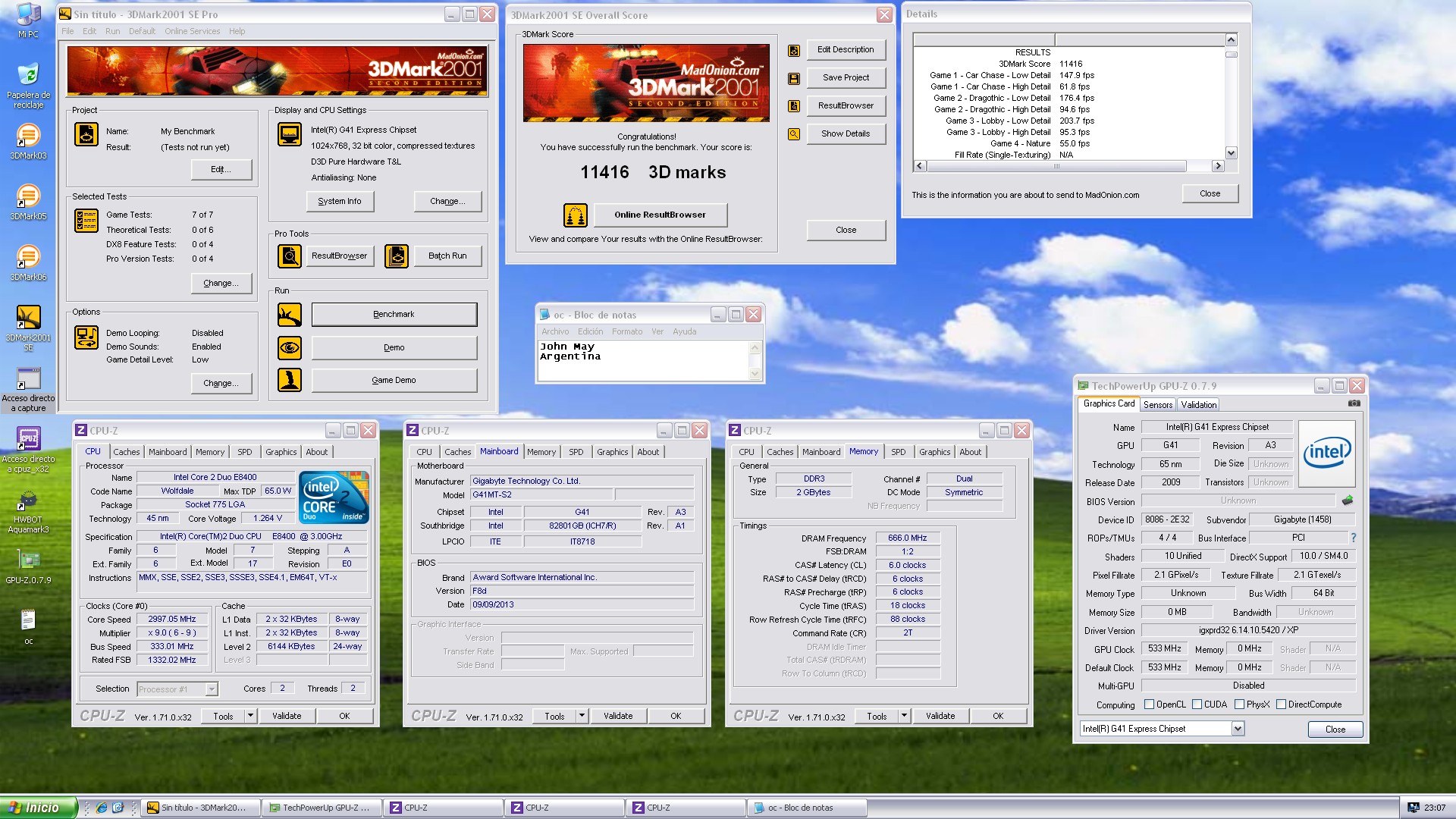Open the Formato menu in Bloc de notas
The height and width of the screenshot is (819, 1456).
coord(627,331)
